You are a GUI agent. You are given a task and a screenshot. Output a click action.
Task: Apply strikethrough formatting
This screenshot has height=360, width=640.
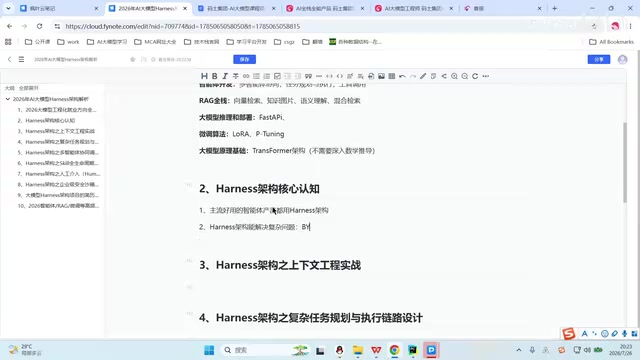(236, 76)
